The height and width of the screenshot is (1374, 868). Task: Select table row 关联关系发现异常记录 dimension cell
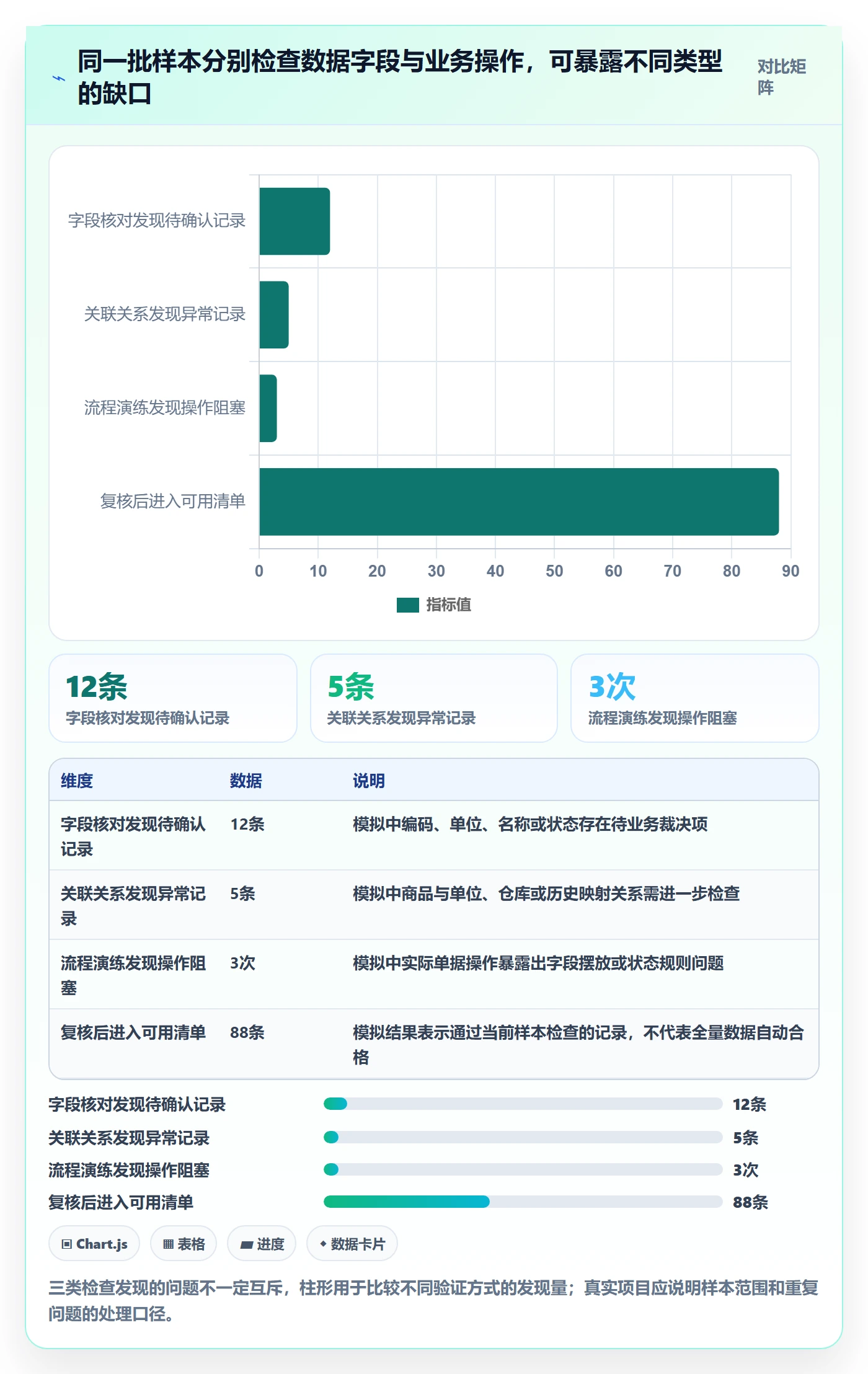pyautogui.click(x=133, y=906)
